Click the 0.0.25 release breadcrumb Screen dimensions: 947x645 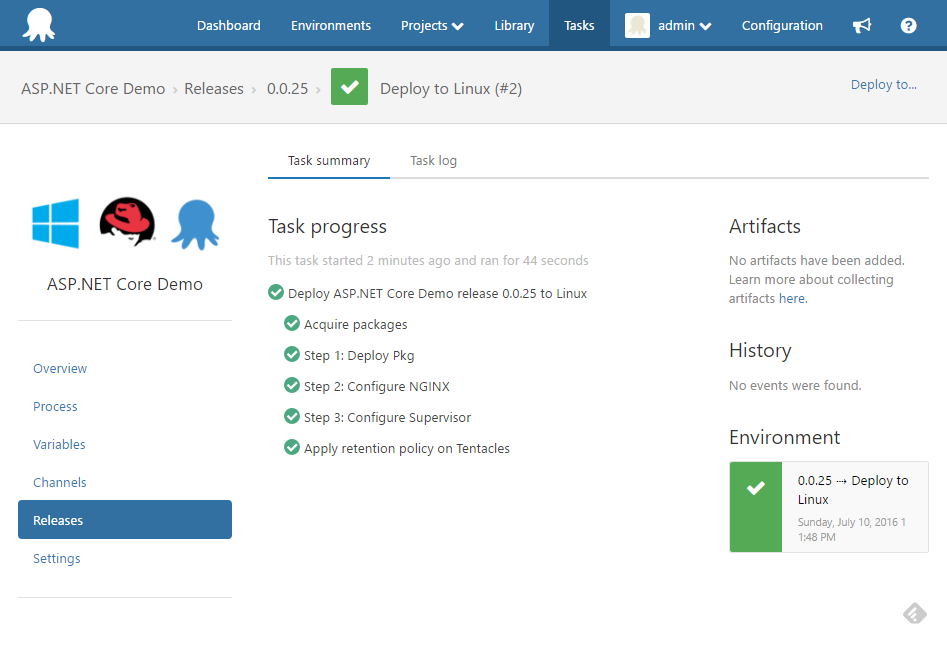[288, 88]
